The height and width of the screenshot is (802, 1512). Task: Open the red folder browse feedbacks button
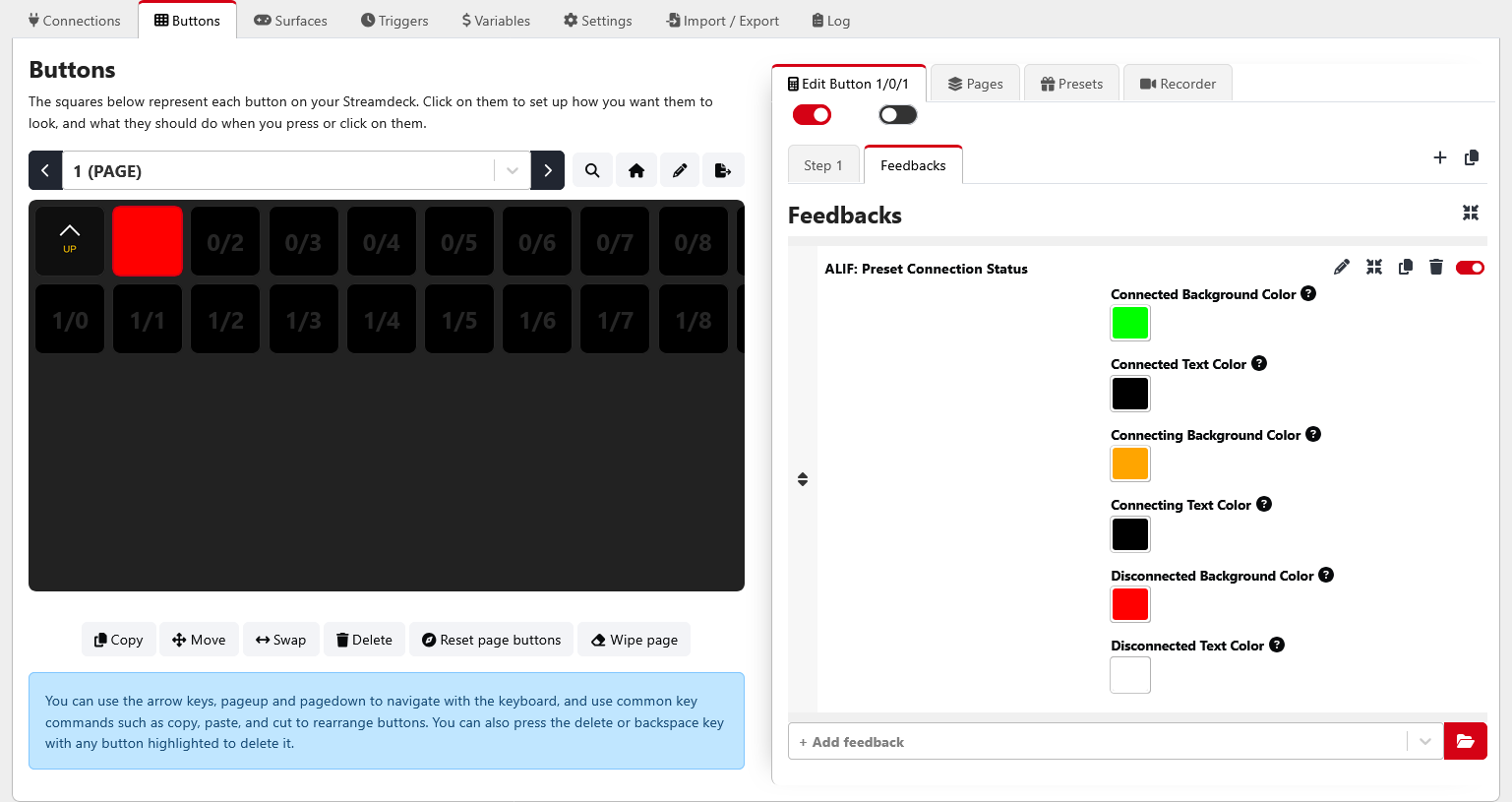coord(1465,741)
